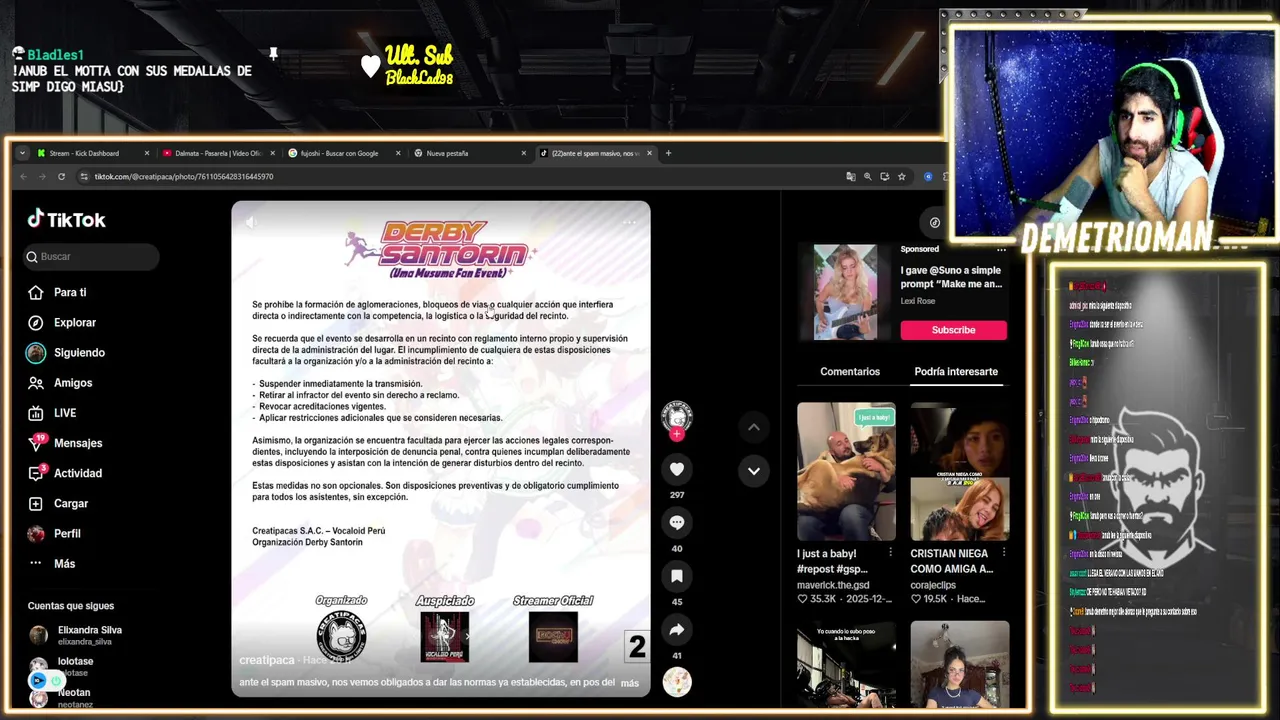Open the Amigos page
The image size is (1280, 720).
(73, 383)
